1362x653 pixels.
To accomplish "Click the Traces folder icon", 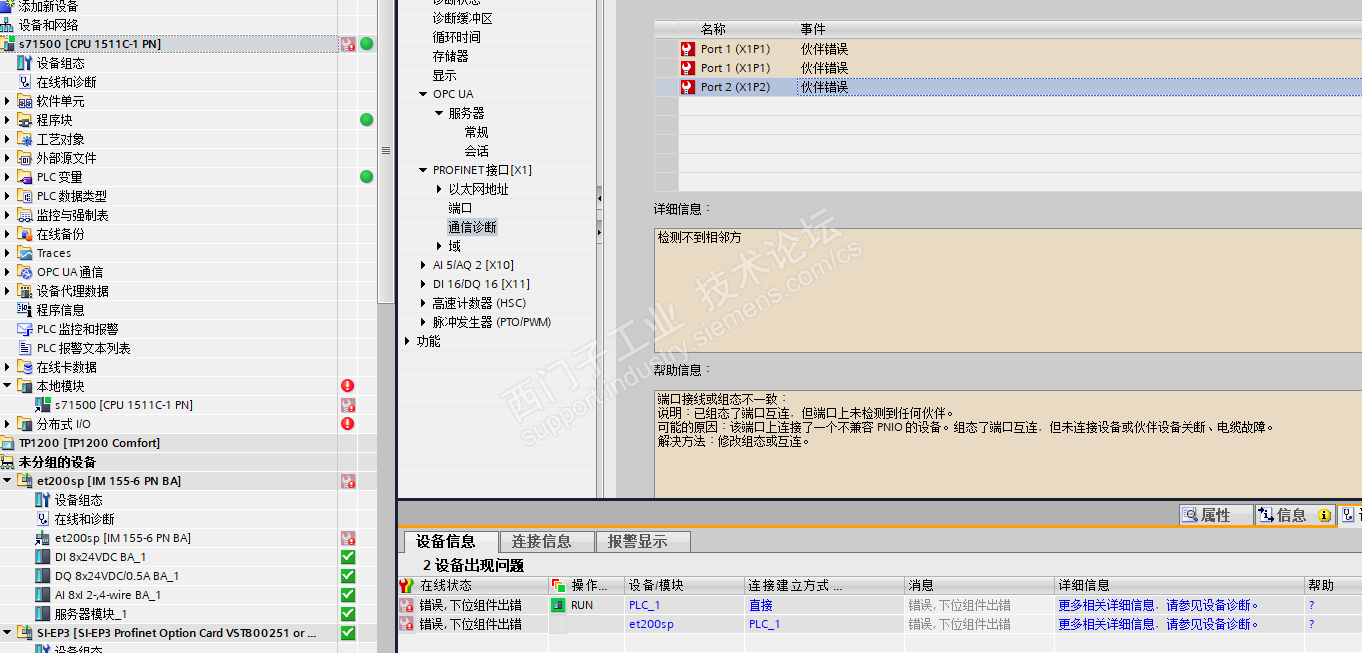I will tap(25, 253).
